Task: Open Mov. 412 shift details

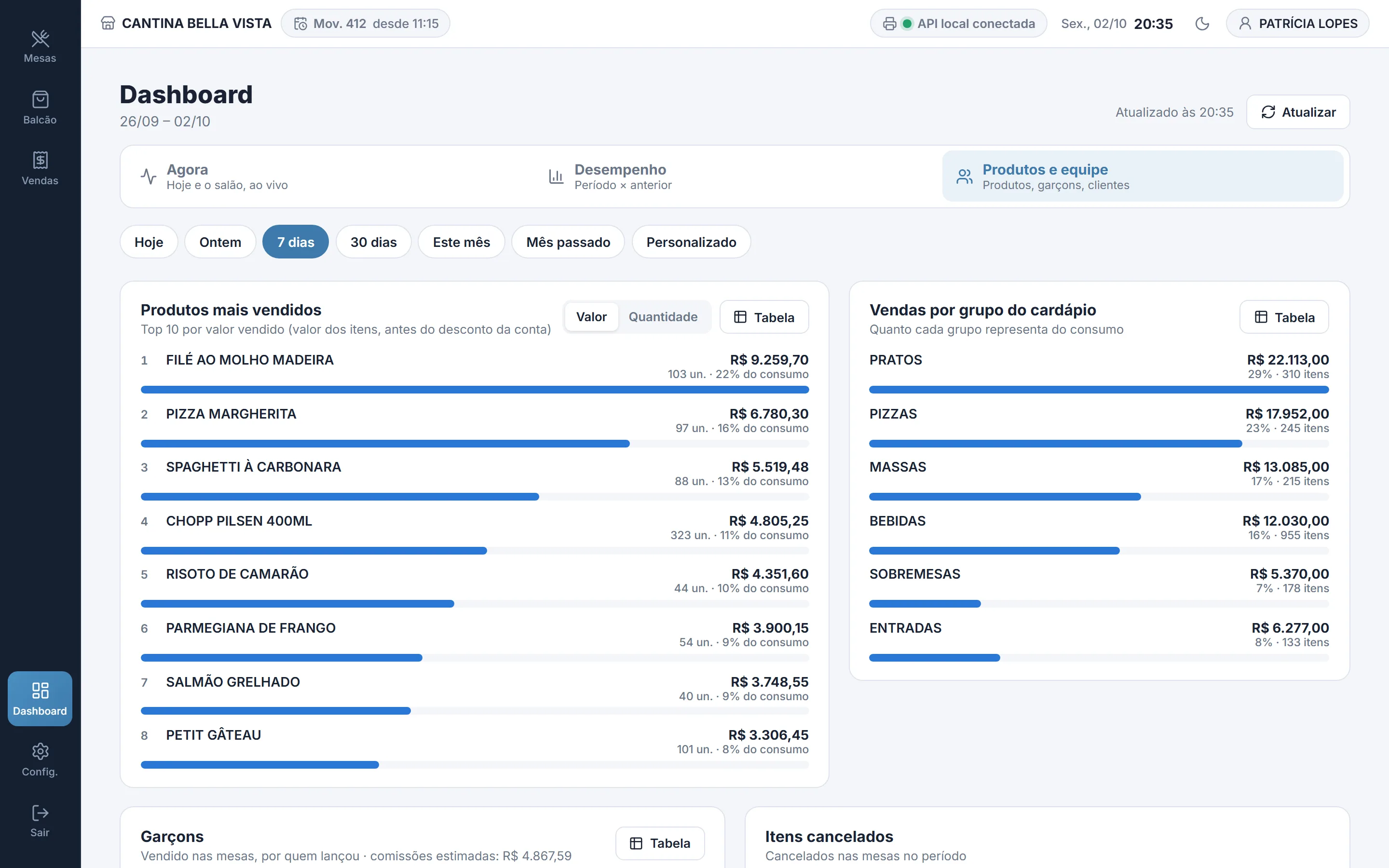Action: (366, 24)
